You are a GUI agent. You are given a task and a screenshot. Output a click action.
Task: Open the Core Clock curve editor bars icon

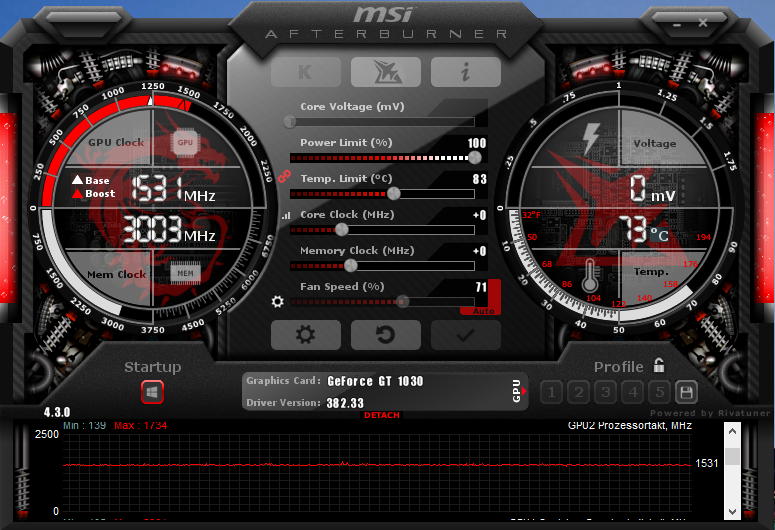tap(286, 216)
